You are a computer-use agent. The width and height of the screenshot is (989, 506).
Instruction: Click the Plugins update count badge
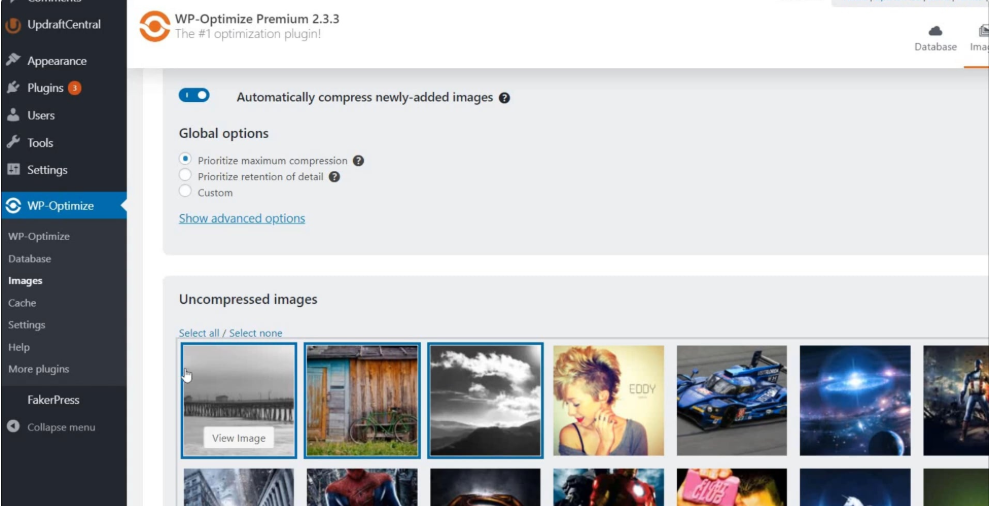click(x=74, y=88)
